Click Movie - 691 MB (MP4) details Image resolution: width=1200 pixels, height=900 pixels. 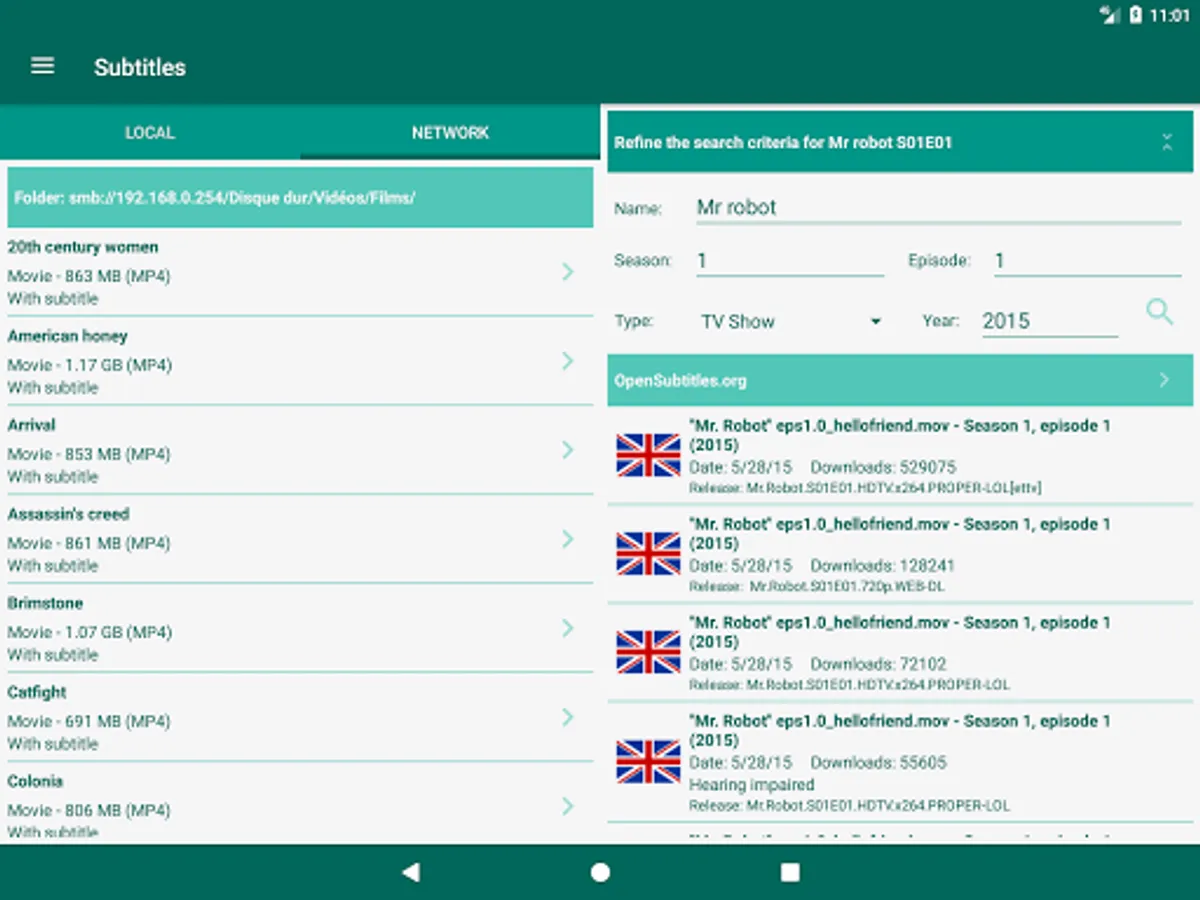[x=88, y=721]
